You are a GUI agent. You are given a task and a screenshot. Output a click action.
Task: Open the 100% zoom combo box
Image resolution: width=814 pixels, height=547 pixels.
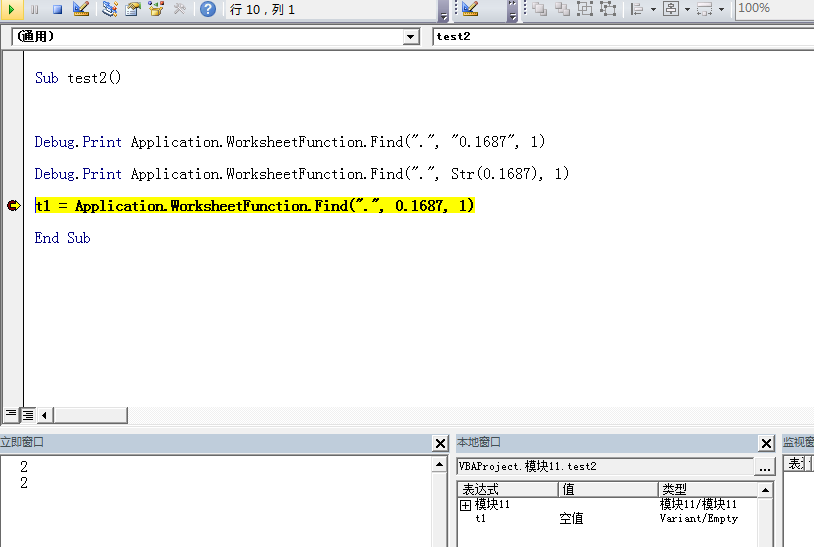click(x=775, y=9)
